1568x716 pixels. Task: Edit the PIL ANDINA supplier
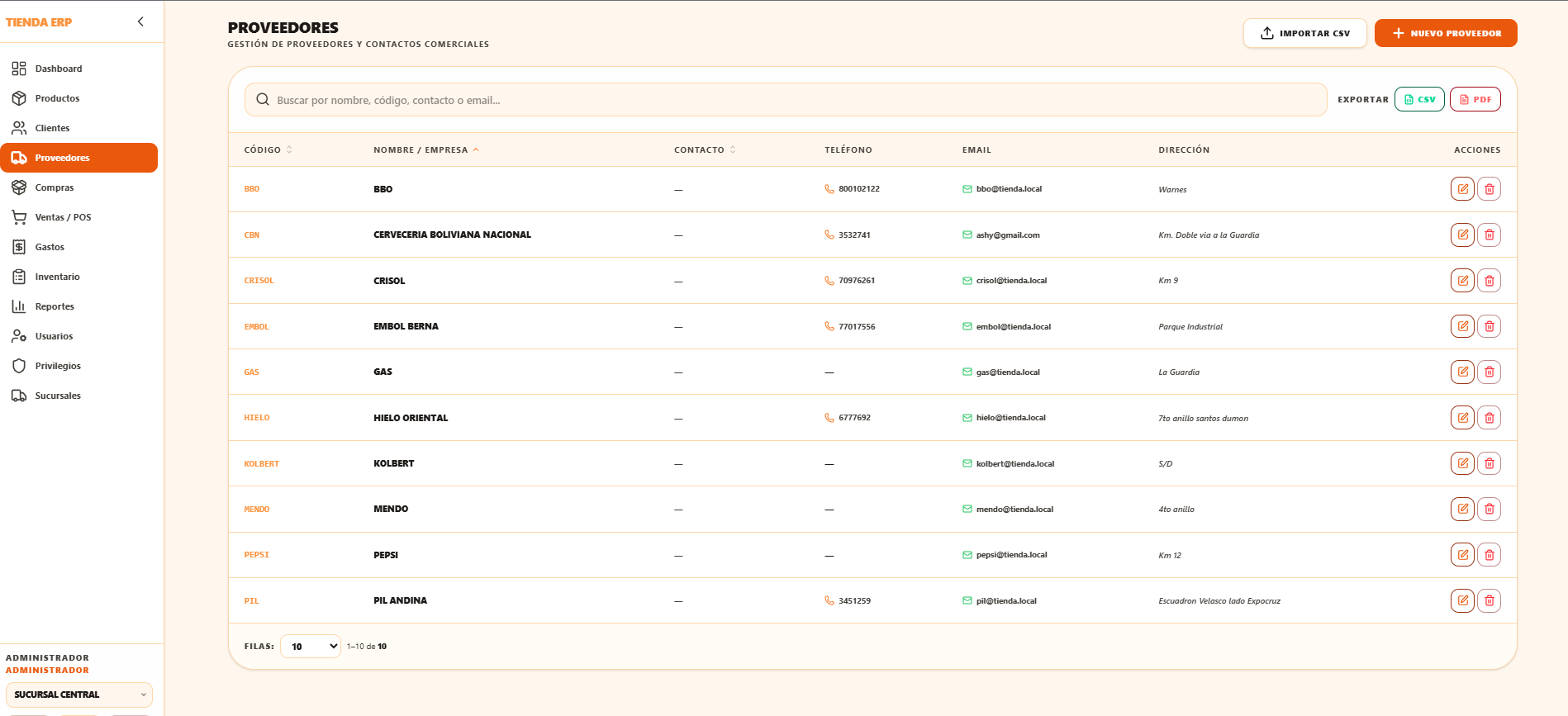(1462, 600)
